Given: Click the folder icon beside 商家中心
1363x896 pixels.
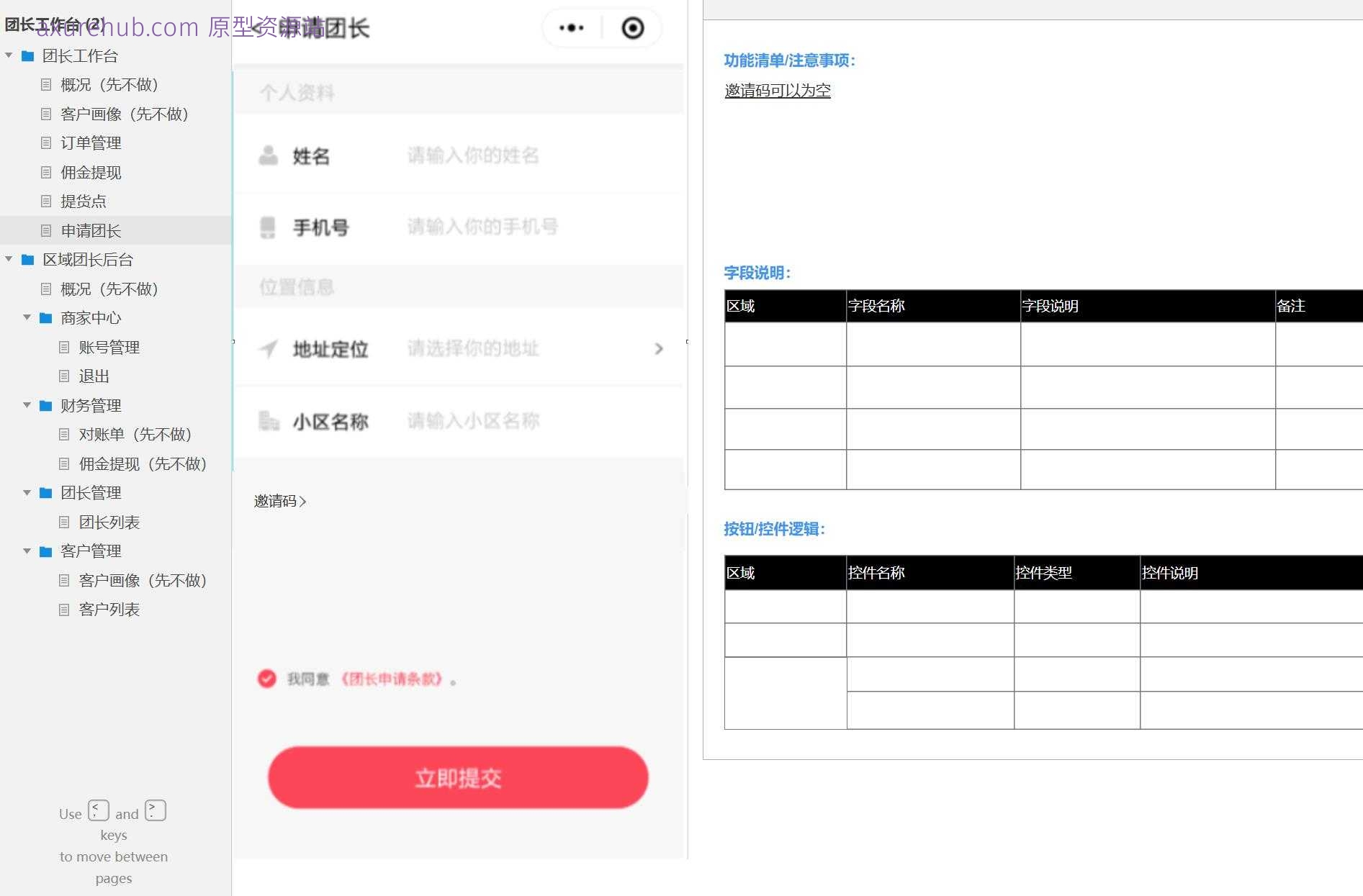Looking at the screenshot, I should point(45,318).
